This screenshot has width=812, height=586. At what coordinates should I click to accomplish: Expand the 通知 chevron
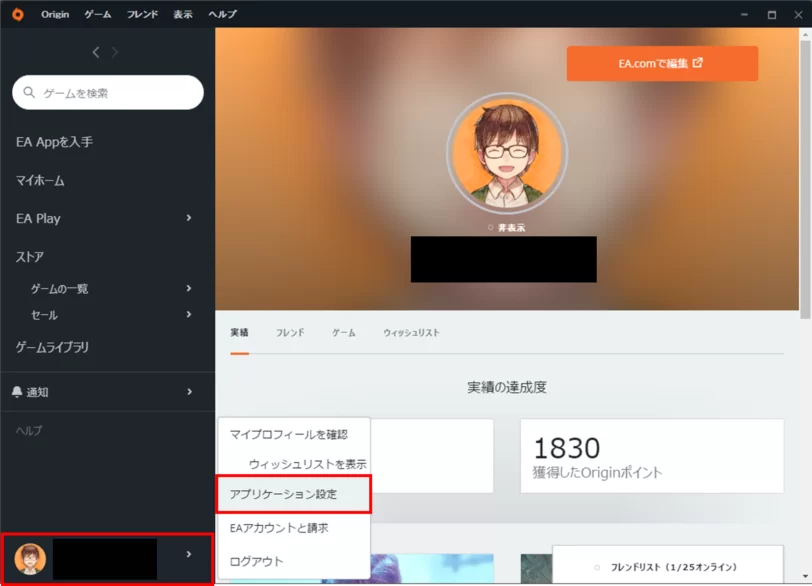tap(189, 392)
